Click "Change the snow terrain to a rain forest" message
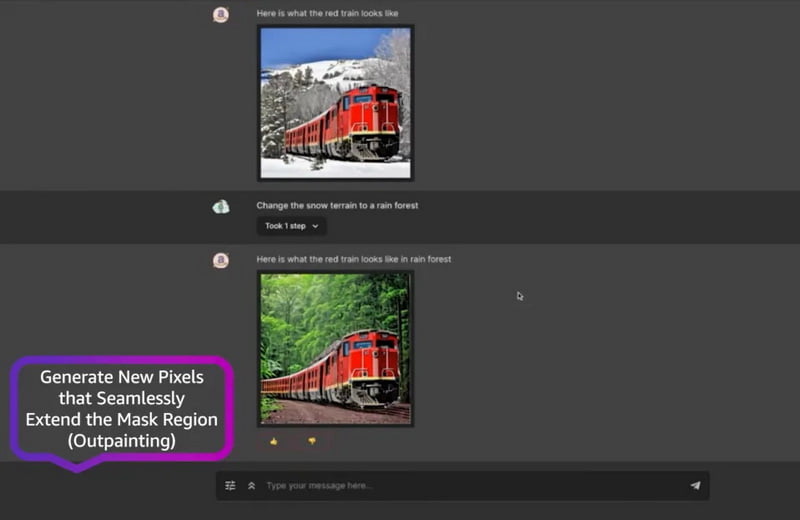800x520 pixels. point(337,206)
